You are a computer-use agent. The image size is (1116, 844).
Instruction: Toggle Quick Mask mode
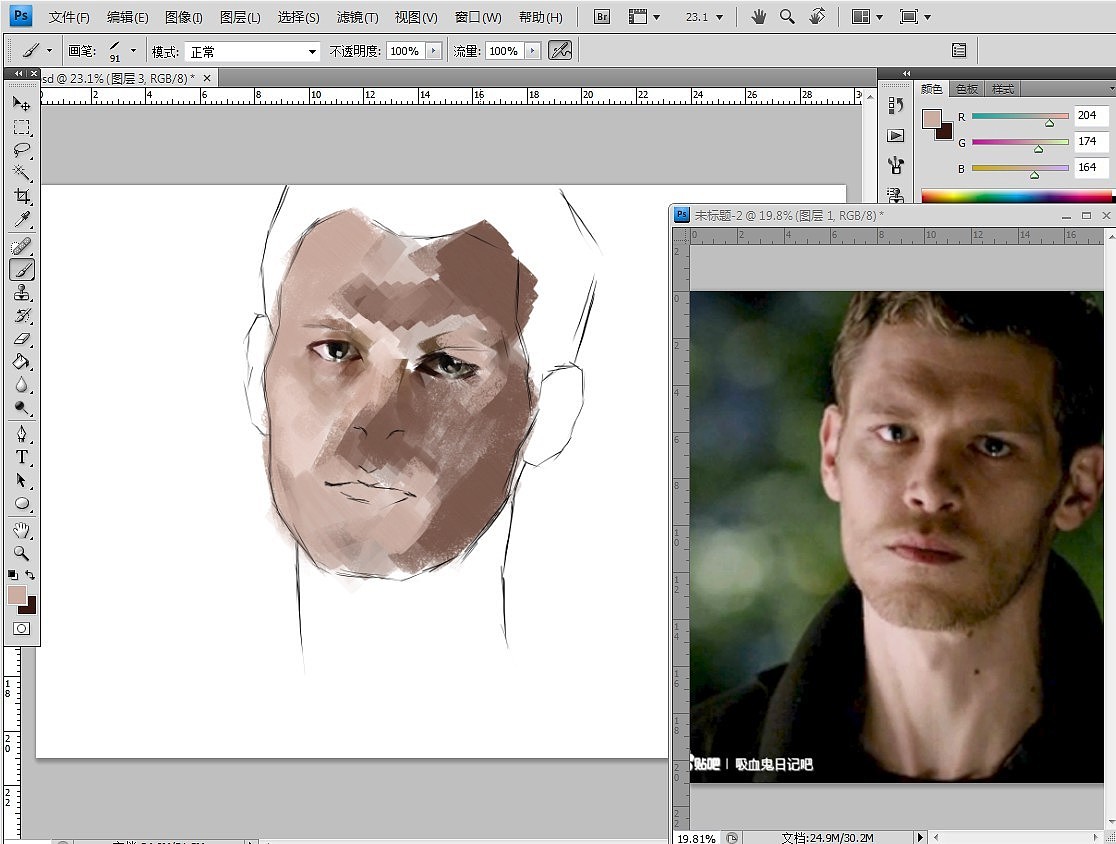pyautogui.click(x=21, y=628)
